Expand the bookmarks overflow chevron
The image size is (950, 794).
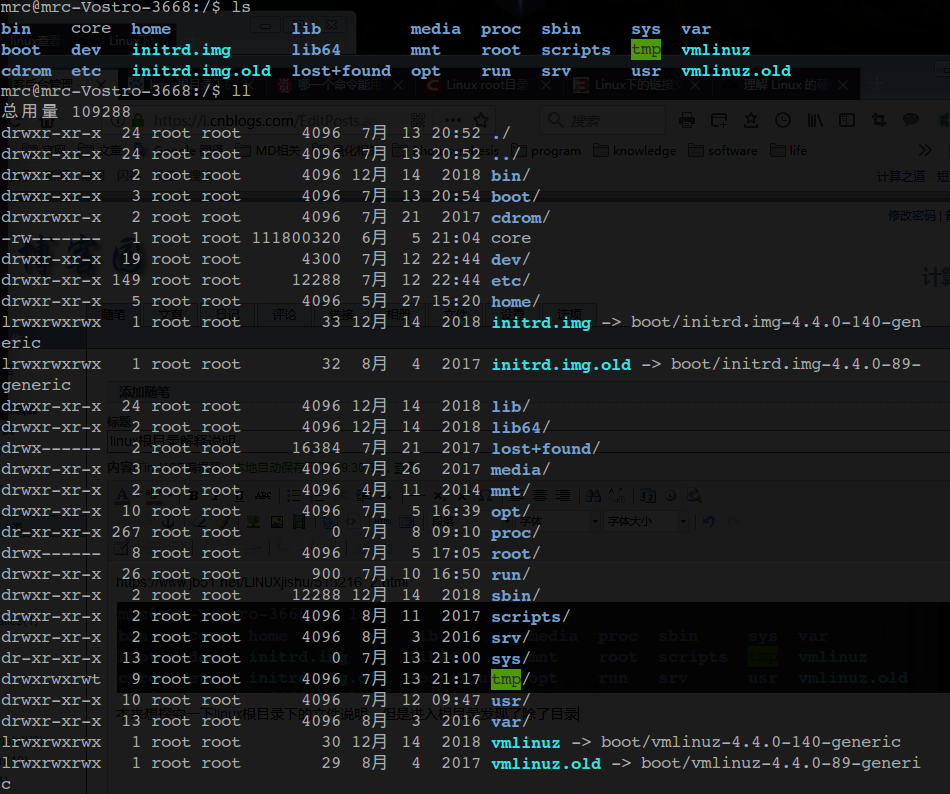[925, 151]
